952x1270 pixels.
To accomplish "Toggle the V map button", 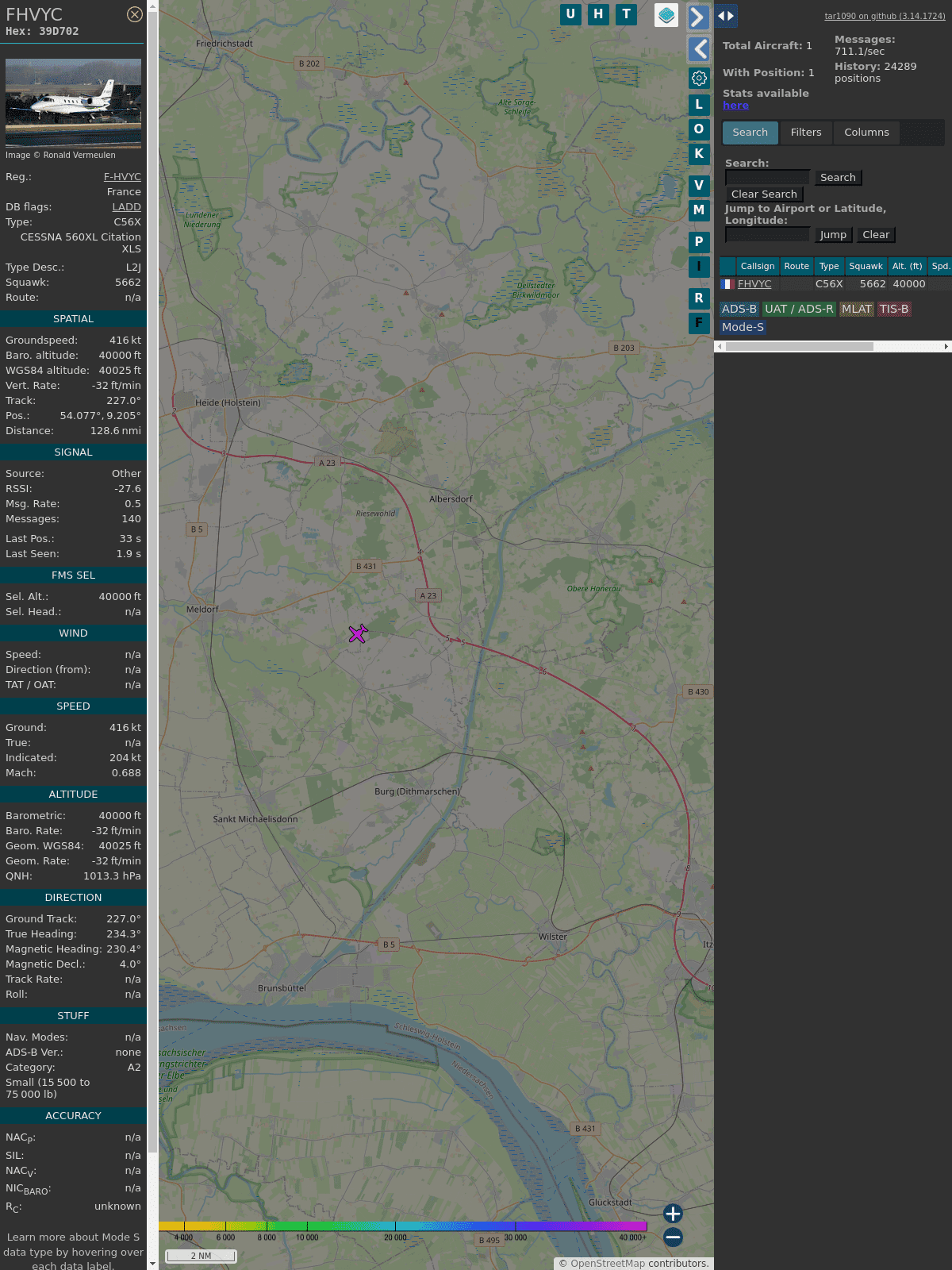I will point(699,186).
